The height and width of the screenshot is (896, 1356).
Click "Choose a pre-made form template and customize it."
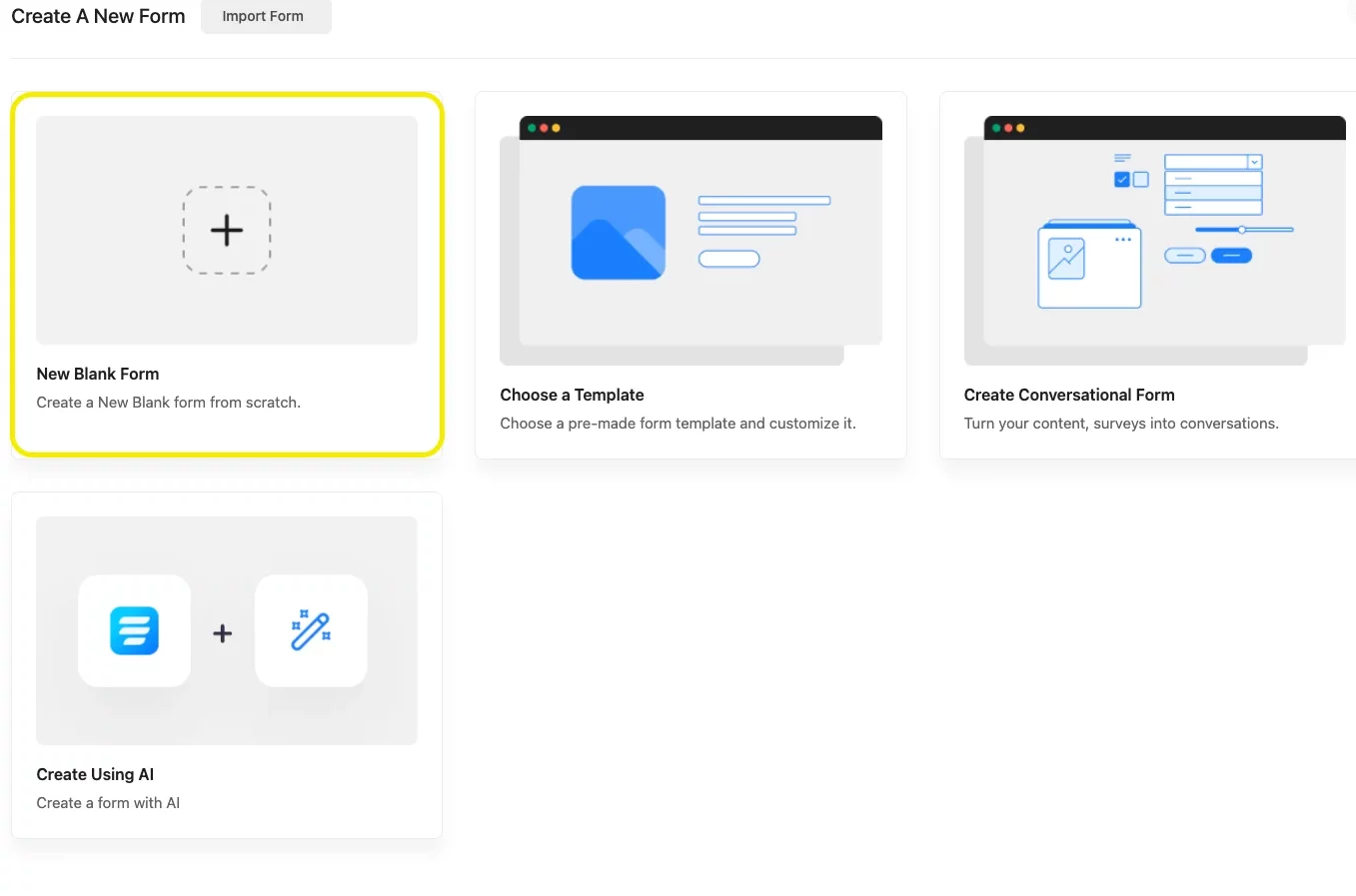tap(678, 424)
